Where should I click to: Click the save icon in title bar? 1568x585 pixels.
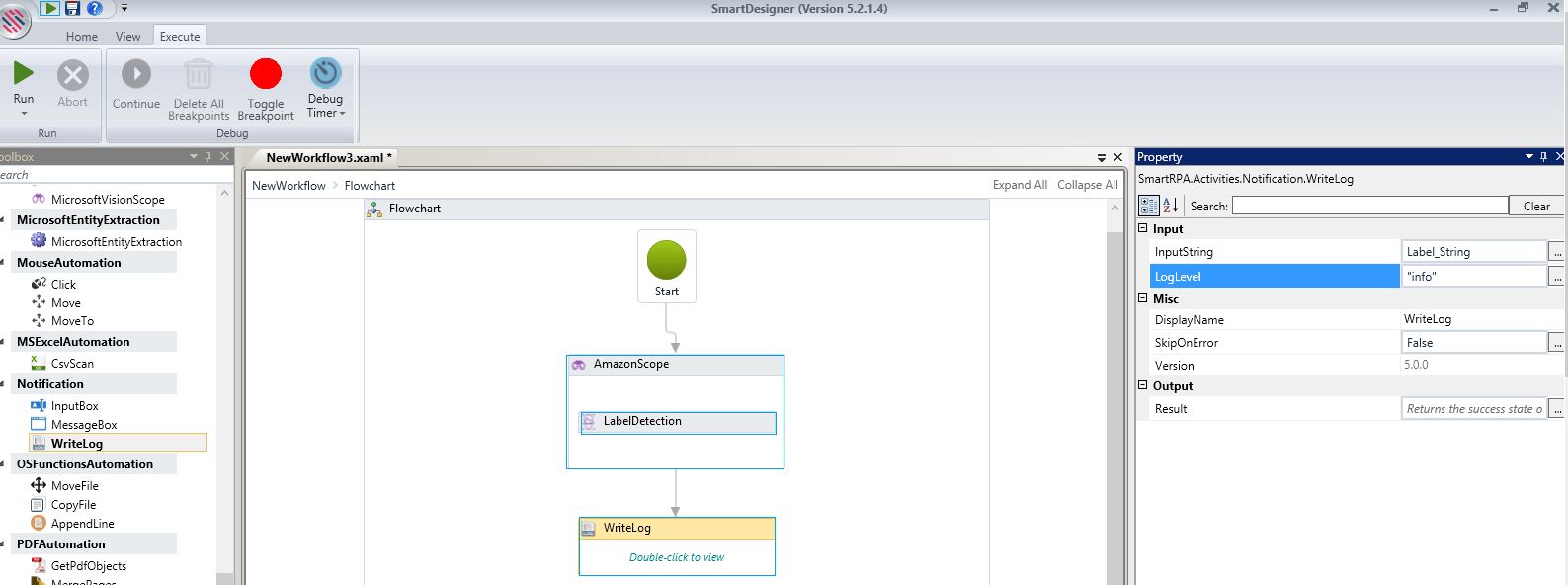tap(72, 8)
